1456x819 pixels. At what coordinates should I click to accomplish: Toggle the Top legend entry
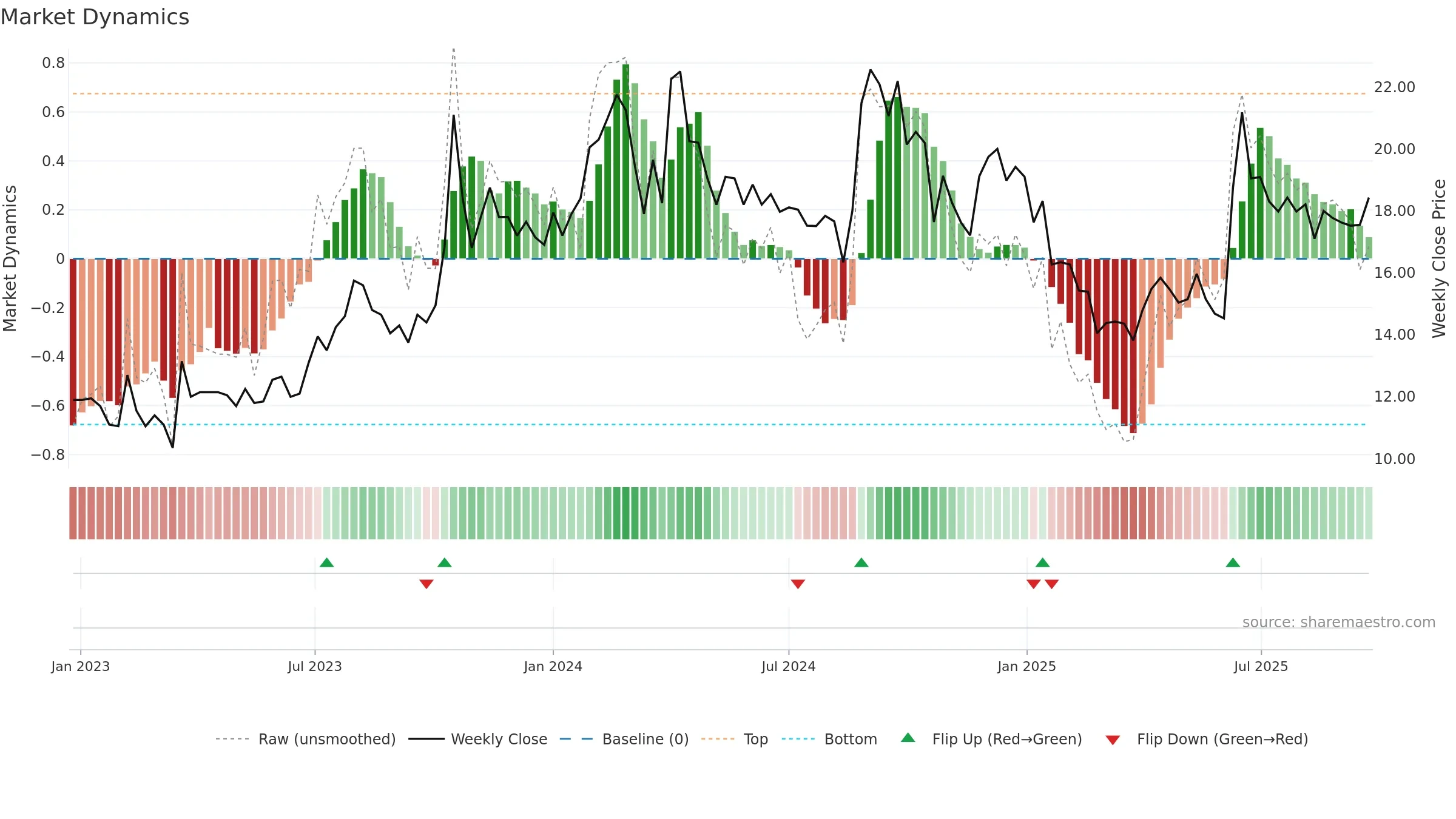735,739
